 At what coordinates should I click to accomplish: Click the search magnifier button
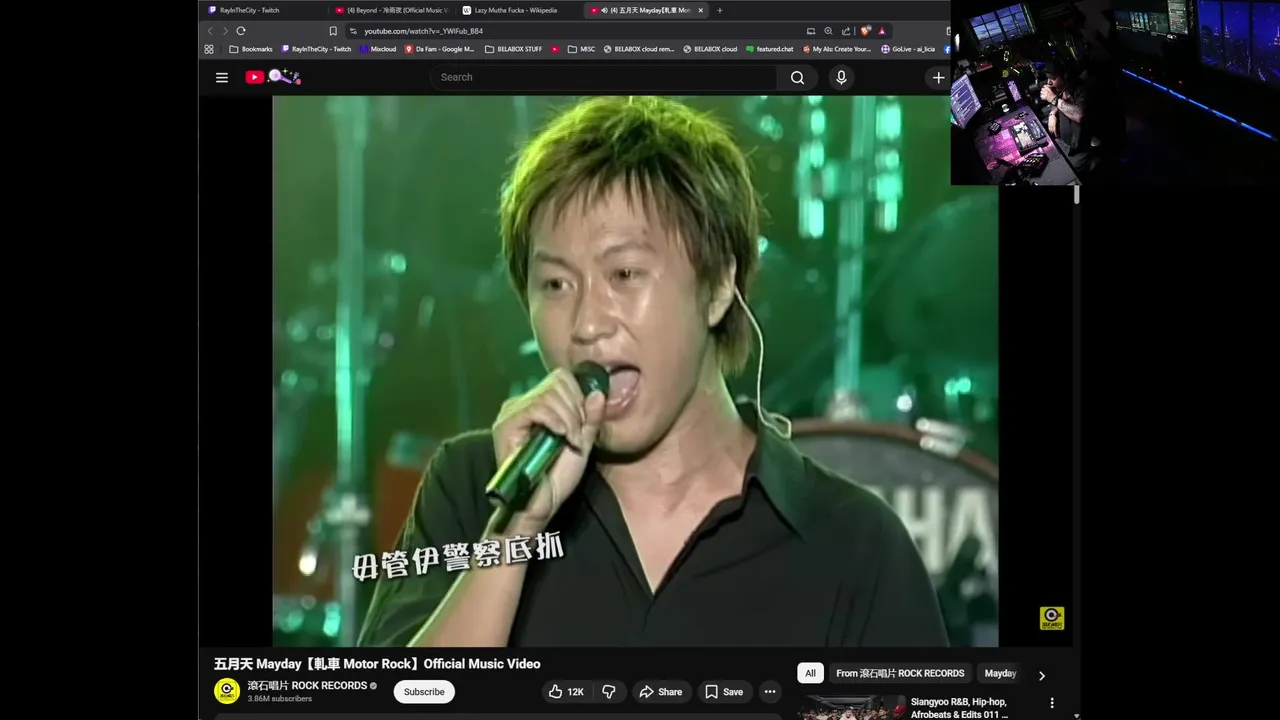coord(797,77)
